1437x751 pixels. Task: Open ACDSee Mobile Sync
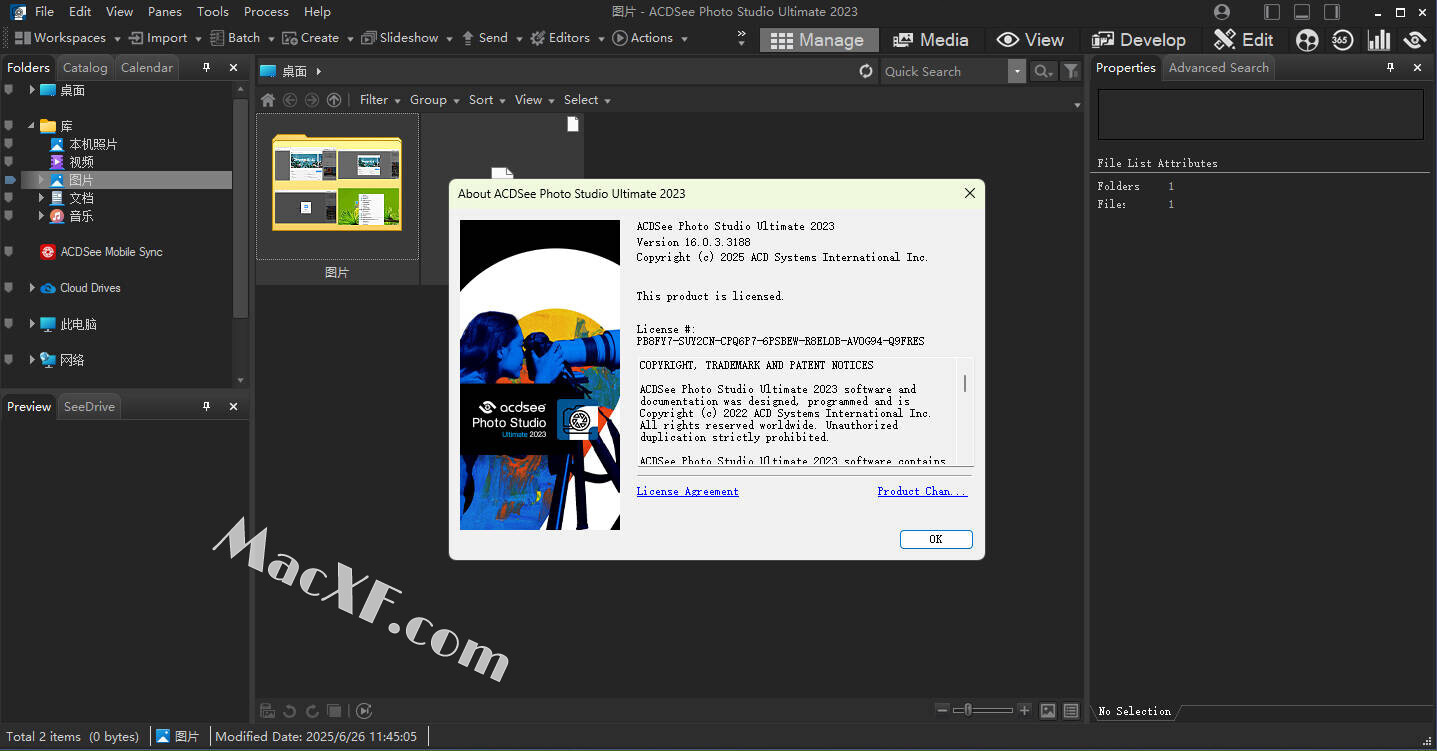[111, 252]
